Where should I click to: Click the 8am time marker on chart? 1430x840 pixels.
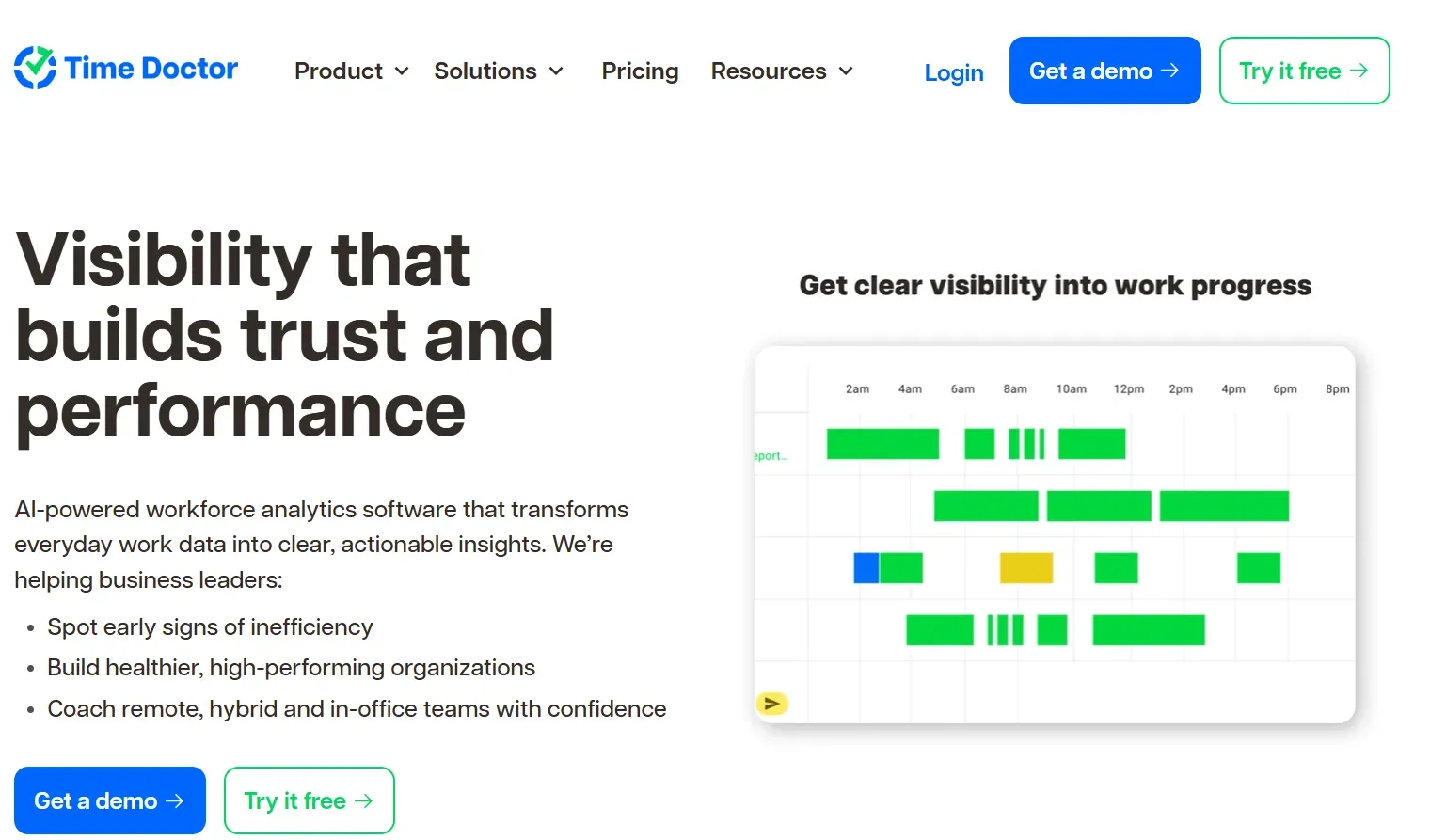coord(1015,388)
